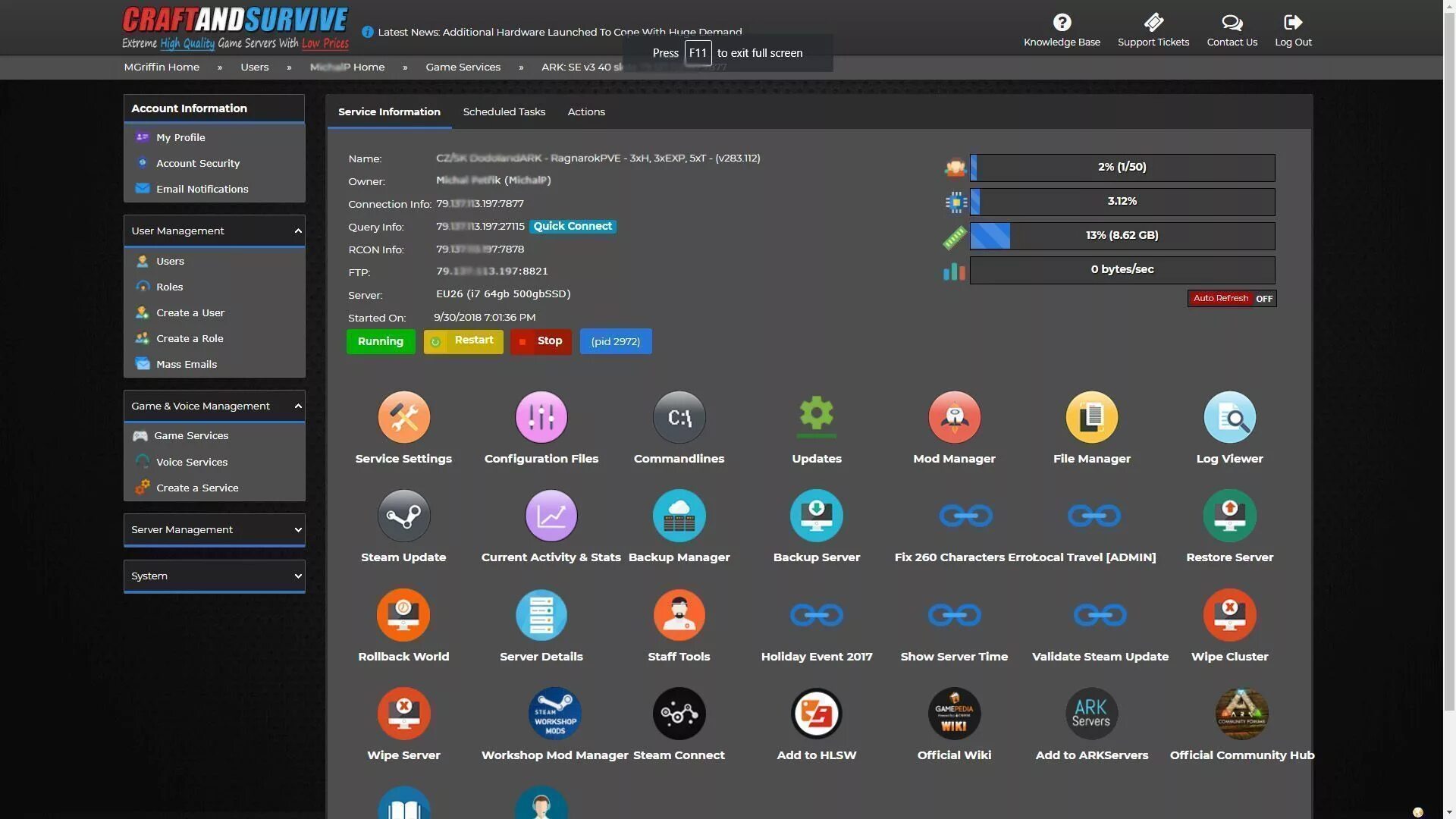
Task: Open Service Settings icon
Action: 403,417
